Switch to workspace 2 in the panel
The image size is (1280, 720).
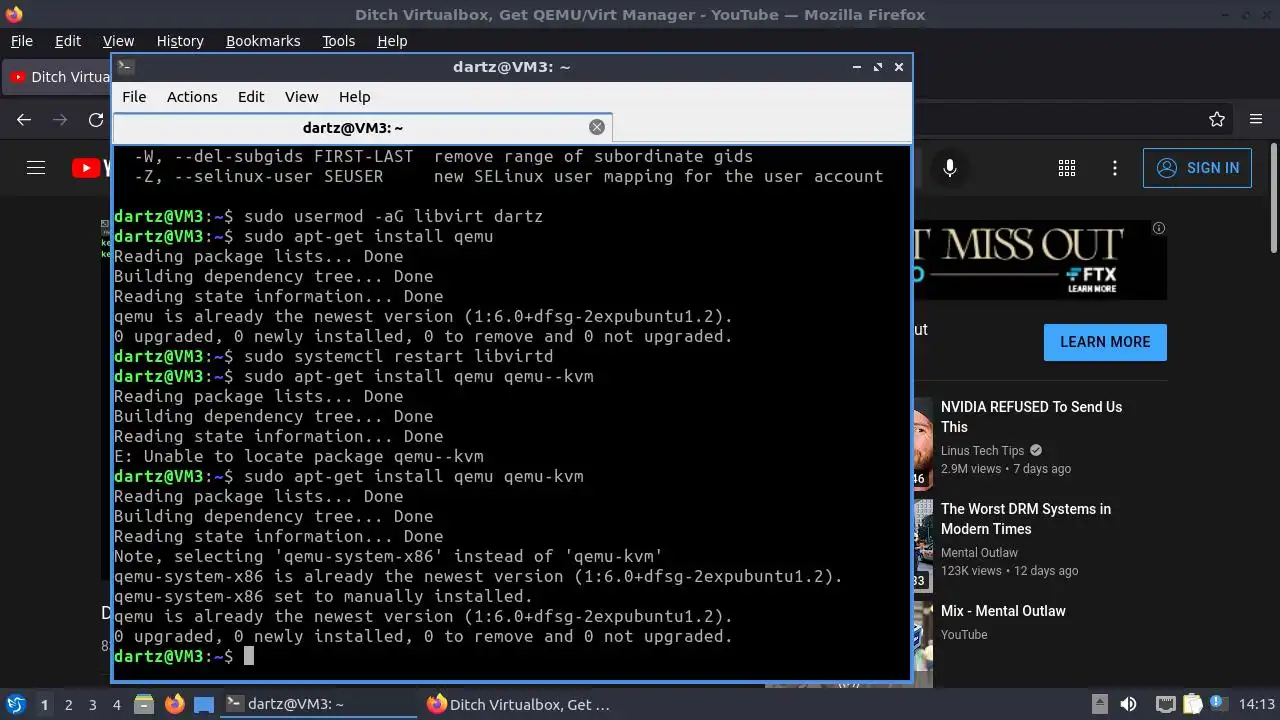(69, 705)
